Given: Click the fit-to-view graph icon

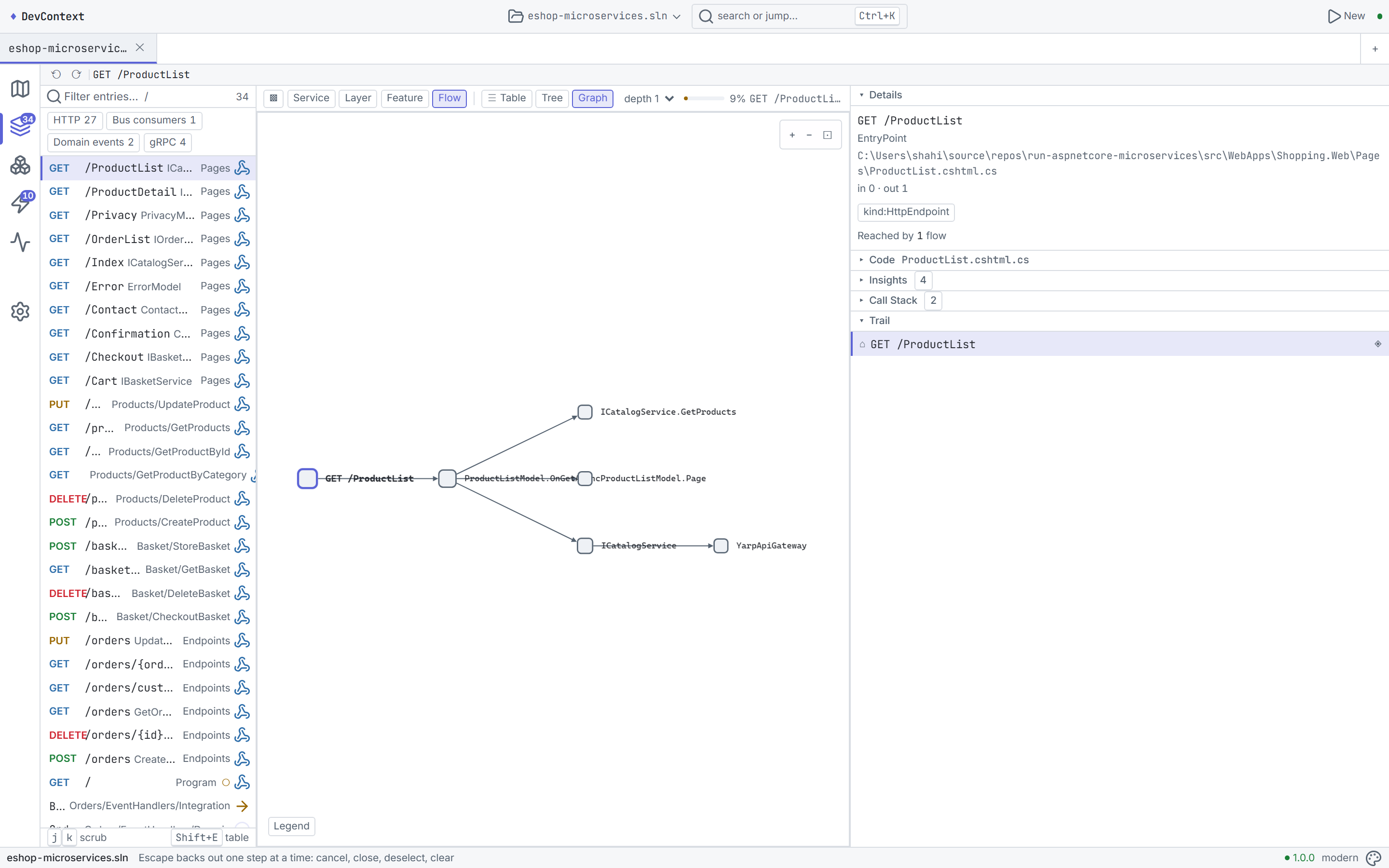Looking at the screenshot, I should click(x=828, y=135).
